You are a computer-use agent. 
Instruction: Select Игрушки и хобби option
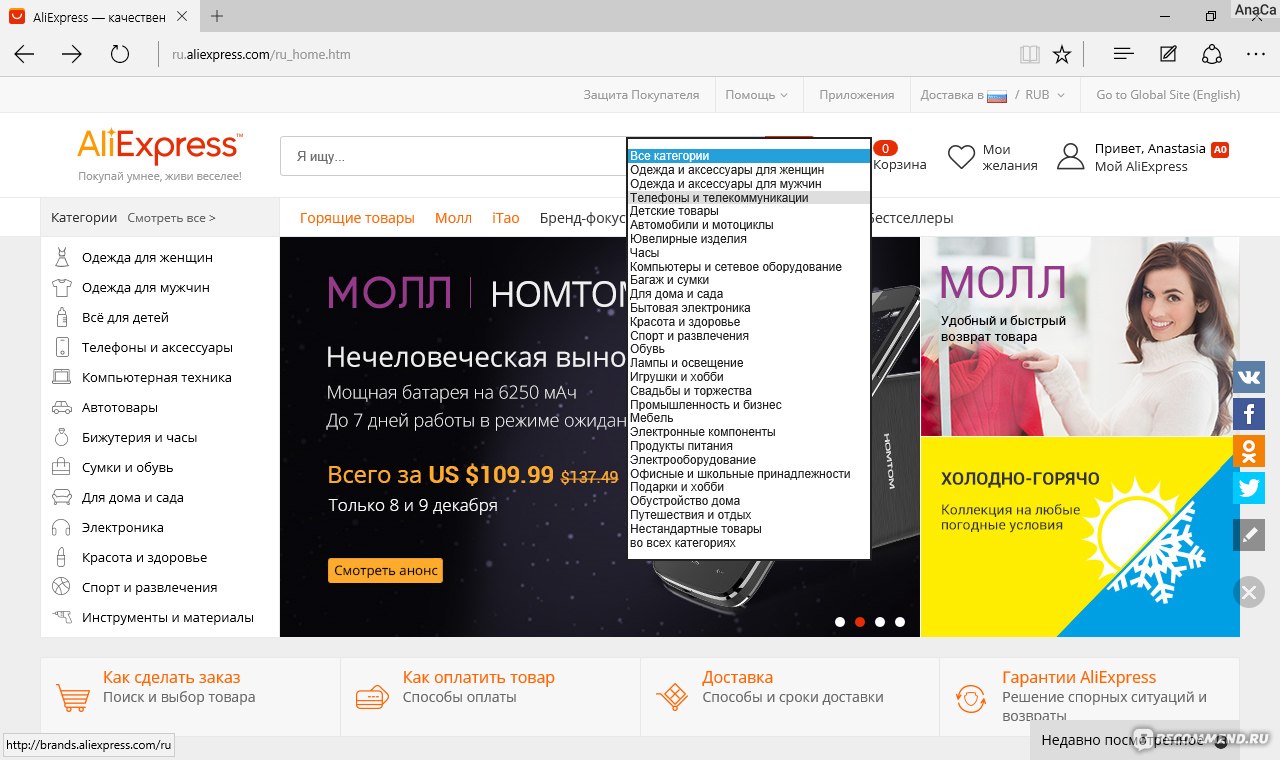(x=749, y=377)
